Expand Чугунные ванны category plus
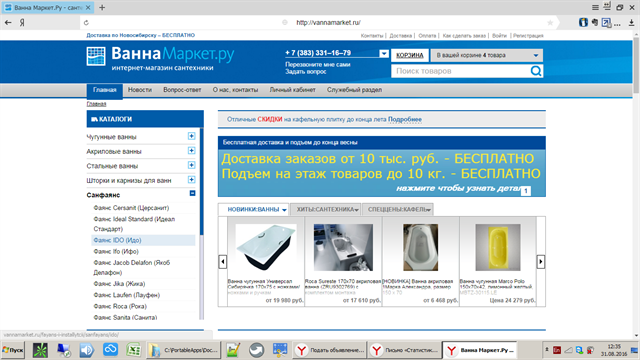Viewport: 640px width, 360px height. coord(191,136)
